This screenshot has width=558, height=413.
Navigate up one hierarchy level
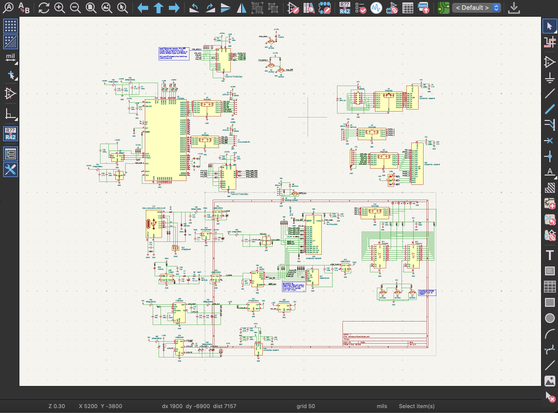pos(158,7)
